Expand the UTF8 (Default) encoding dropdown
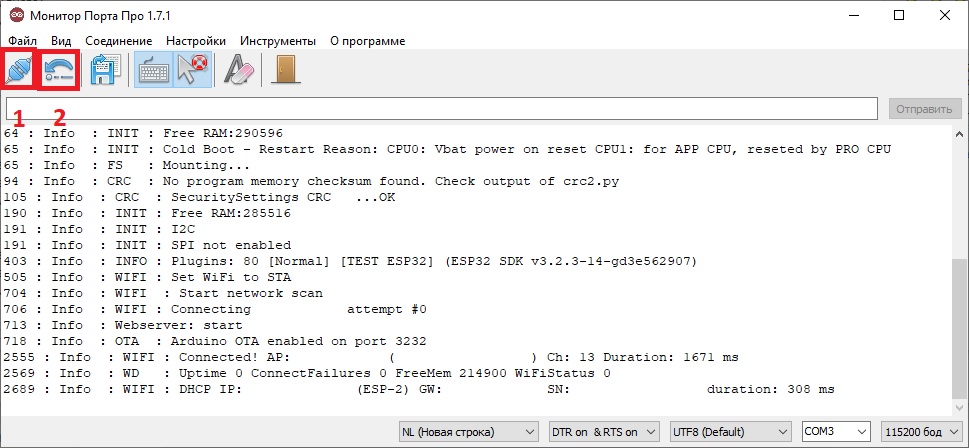Image resolution: width=969 pixels, height=448 pixels. point(733,432)
